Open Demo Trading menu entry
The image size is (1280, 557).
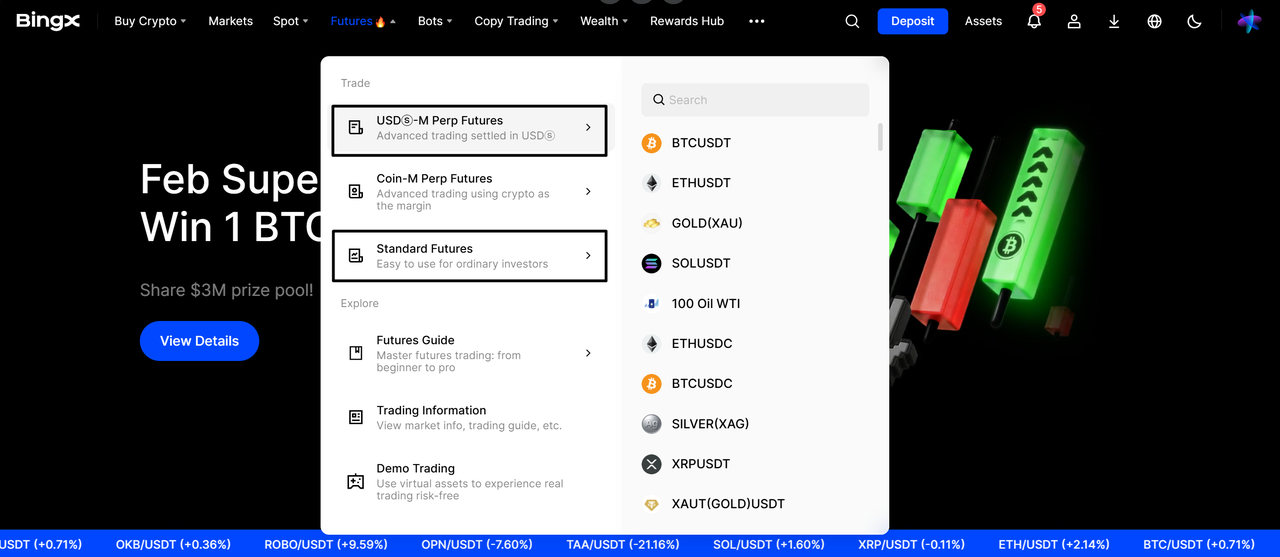469,481
